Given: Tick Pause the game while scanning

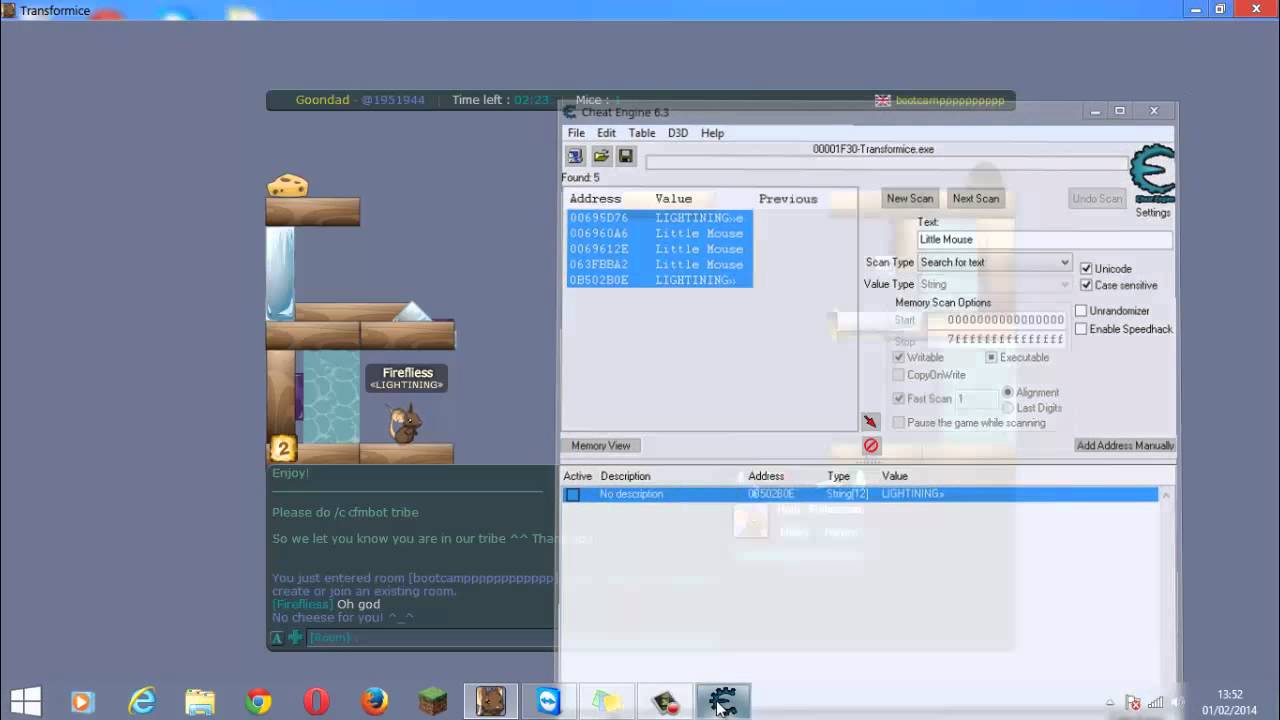Looking at the screenshot, I should click(x=899, y=423).
